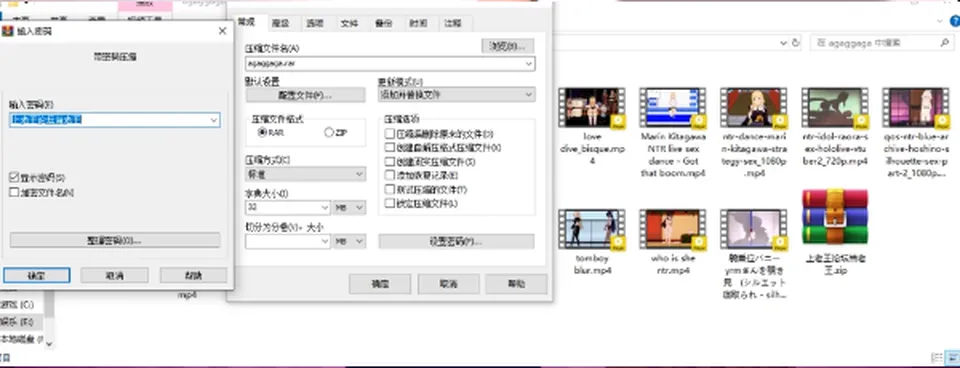Click navigation pane scrollbar down arrow
960x368 pixels.
pos(49,344)
